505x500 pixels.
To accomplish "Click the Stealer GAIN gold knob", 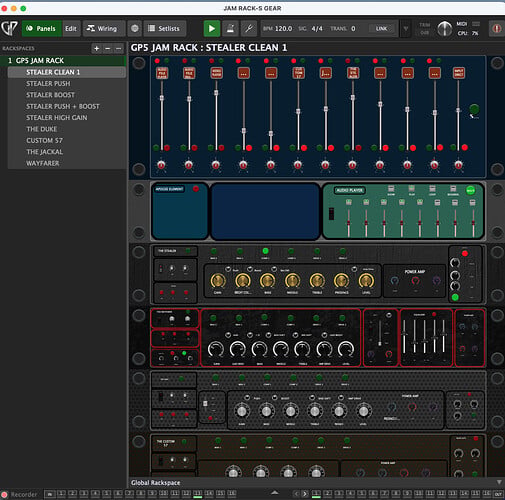I will point(218,281).
